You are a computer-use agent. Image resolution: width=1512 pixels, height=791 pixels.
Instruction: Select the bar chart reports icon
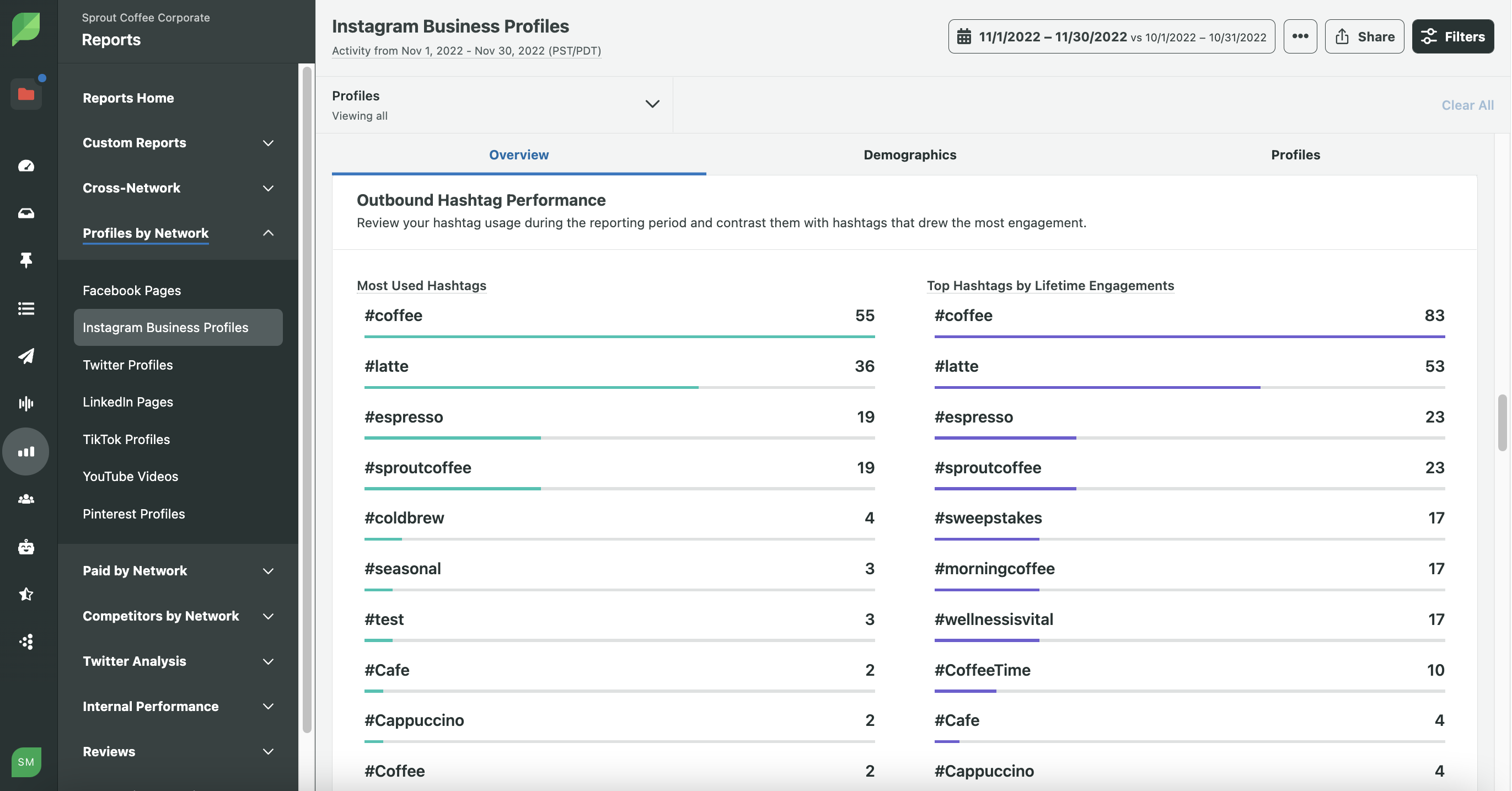point(26,451)
